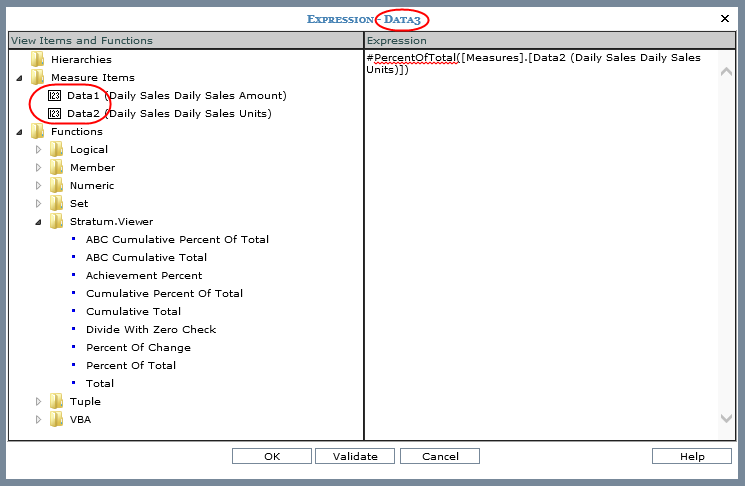This screenshot has height=486, width=745.
Task: Click OK to save expression
Action: tap(272, 456)
